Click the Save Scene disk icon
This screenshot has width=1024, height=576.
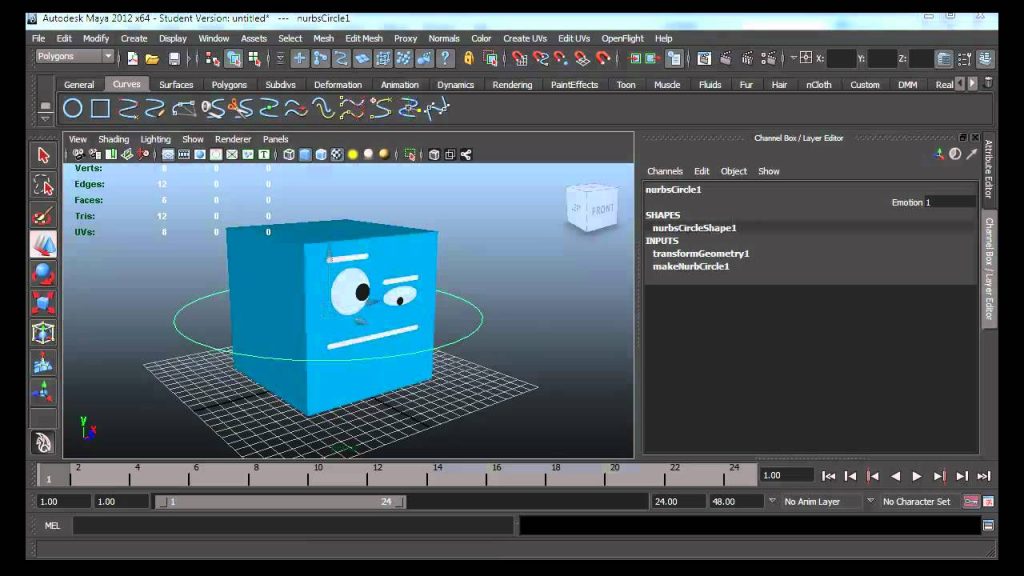[x=174, y=59]
